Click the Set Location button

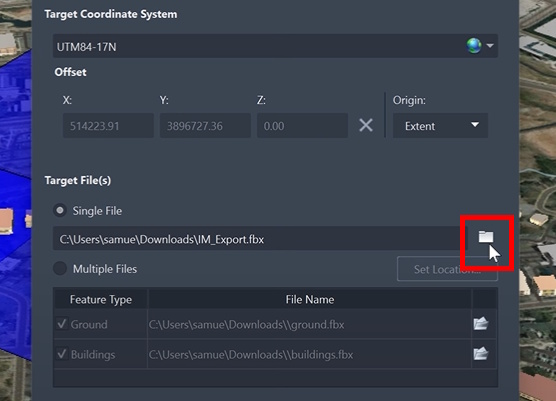click(x=447, y=269)
